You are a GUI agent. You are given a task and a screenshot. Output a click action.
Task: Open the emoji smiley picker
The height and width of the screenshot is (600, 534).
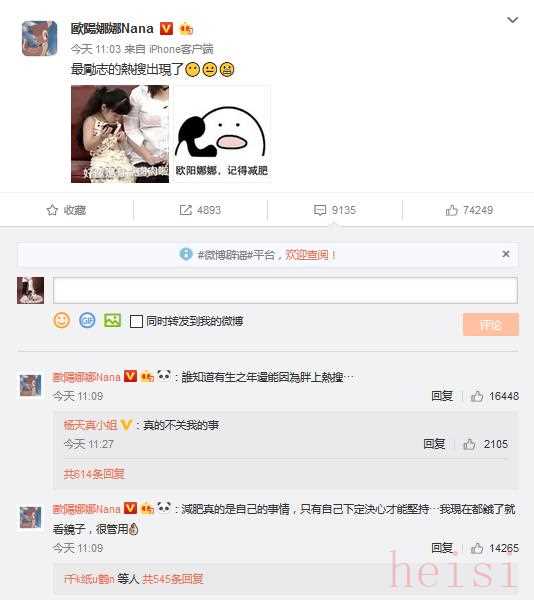tap(61, 320)
